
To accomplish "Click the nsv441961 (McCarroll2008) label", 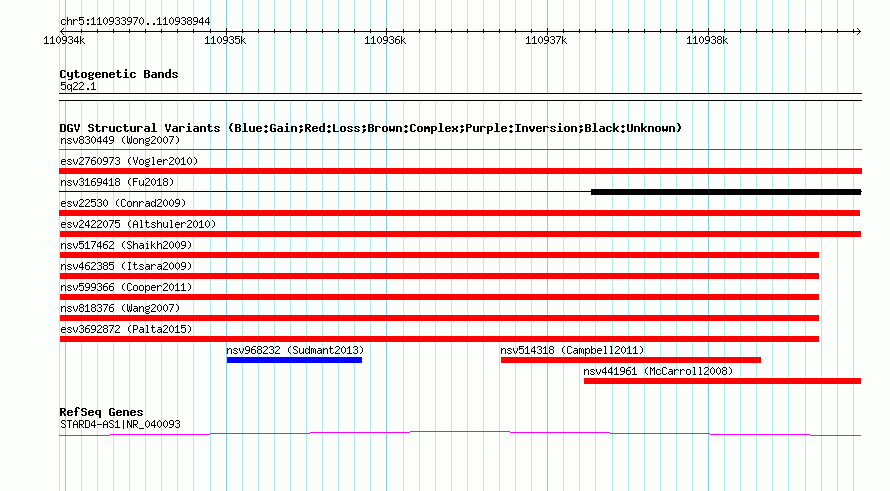I will (658, 371).
